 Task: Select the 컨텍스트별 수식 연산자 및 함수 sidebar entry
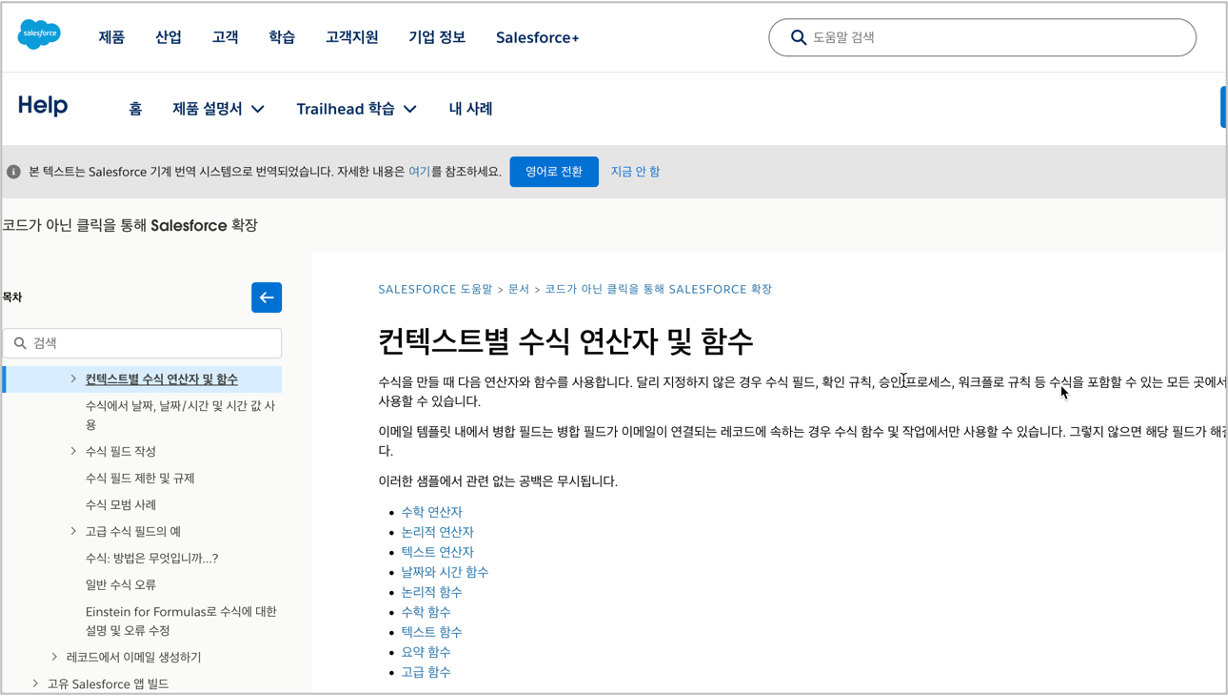(x=161, y=379)
